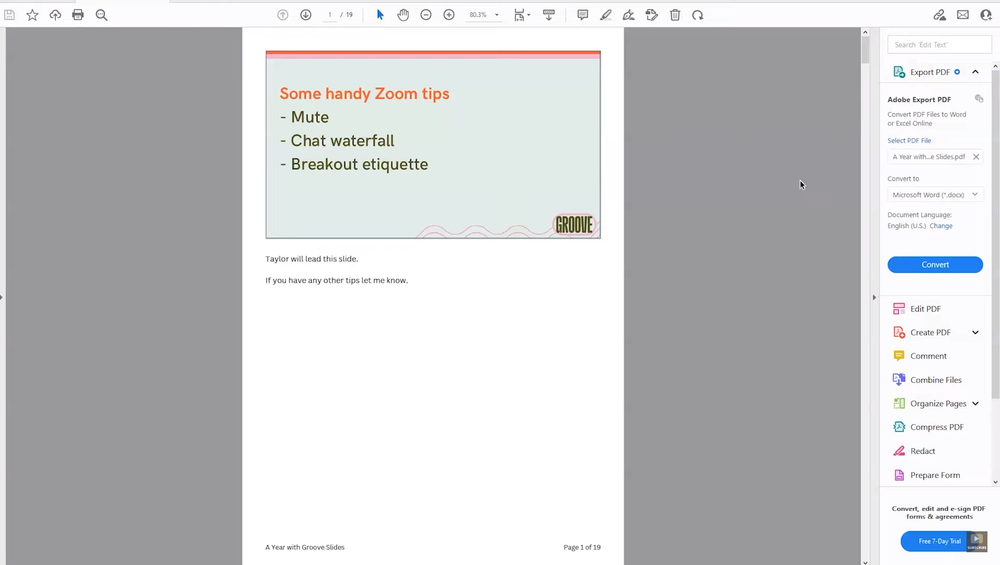This screenshot has width=1000, height=565.
Task: Share a link to the file
Action: (939, 15)
